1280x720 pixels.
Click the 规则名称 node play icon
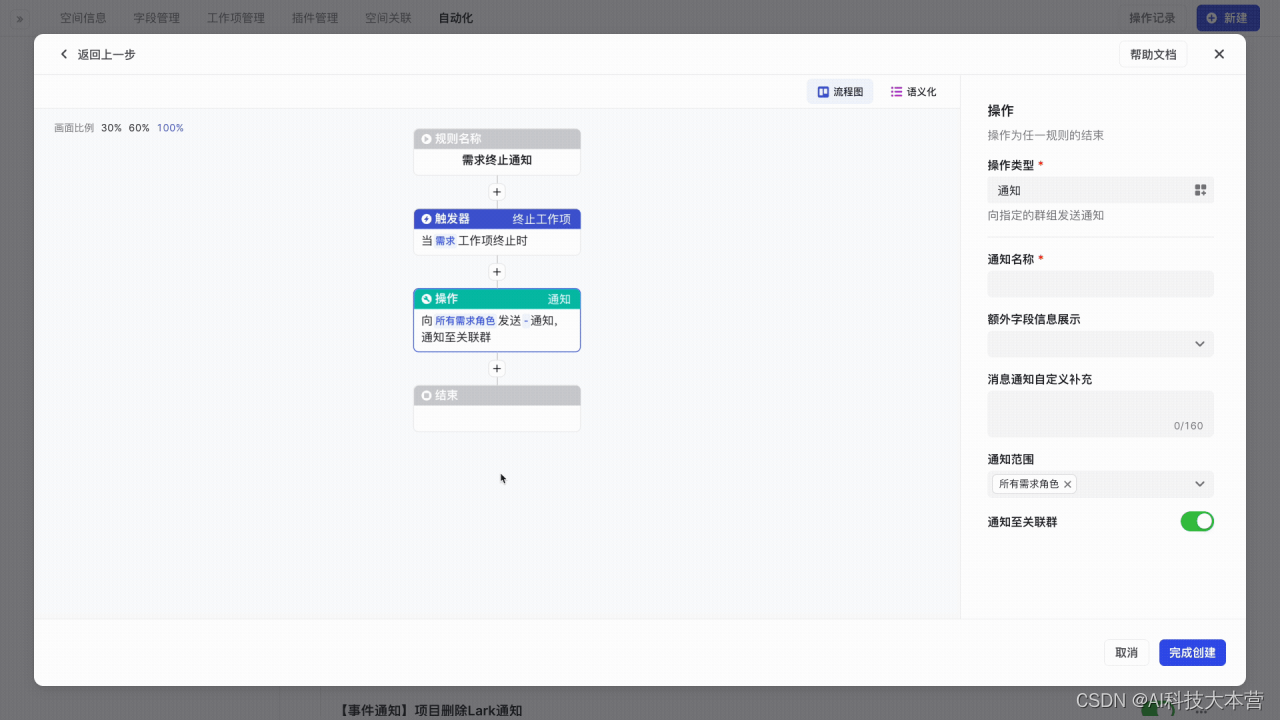click(427, 139)
